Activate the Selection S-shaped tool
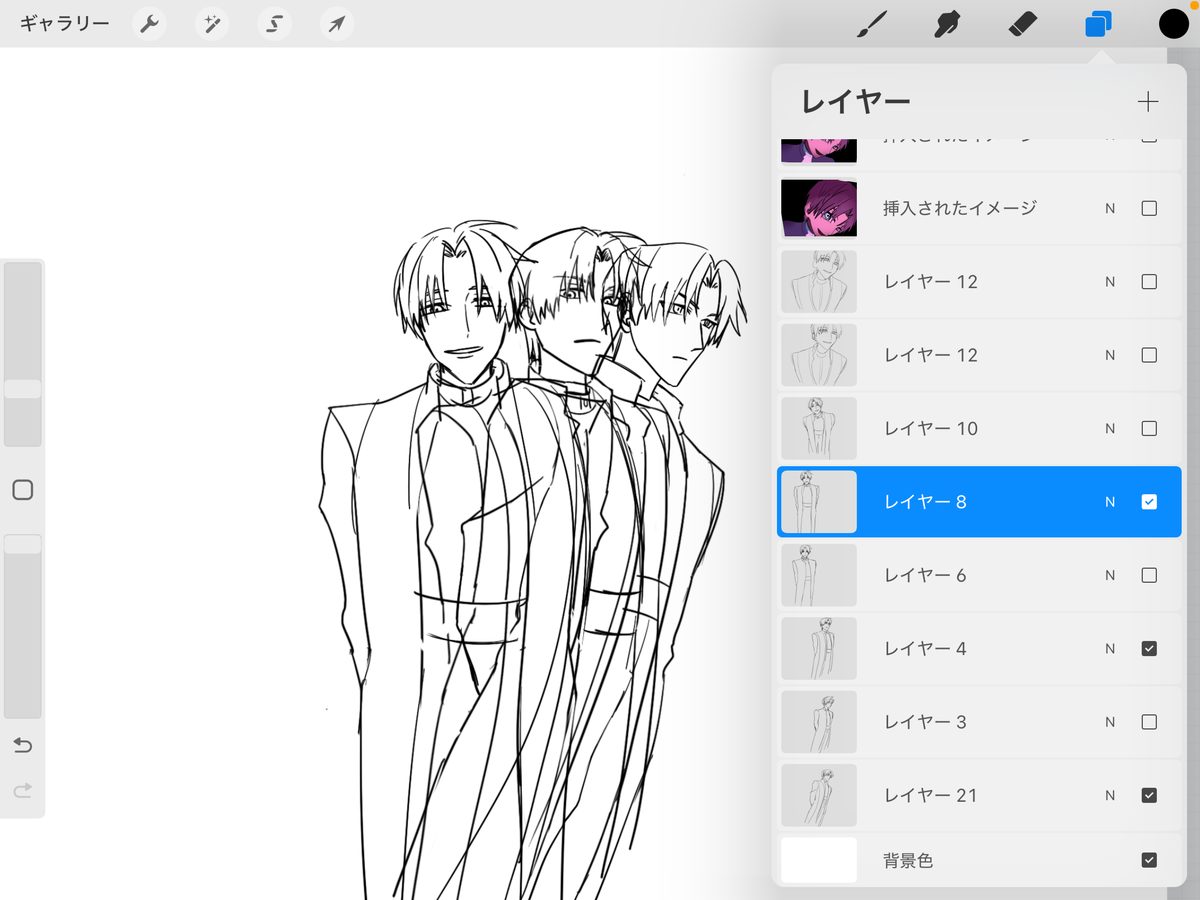 tap(274, 24)
